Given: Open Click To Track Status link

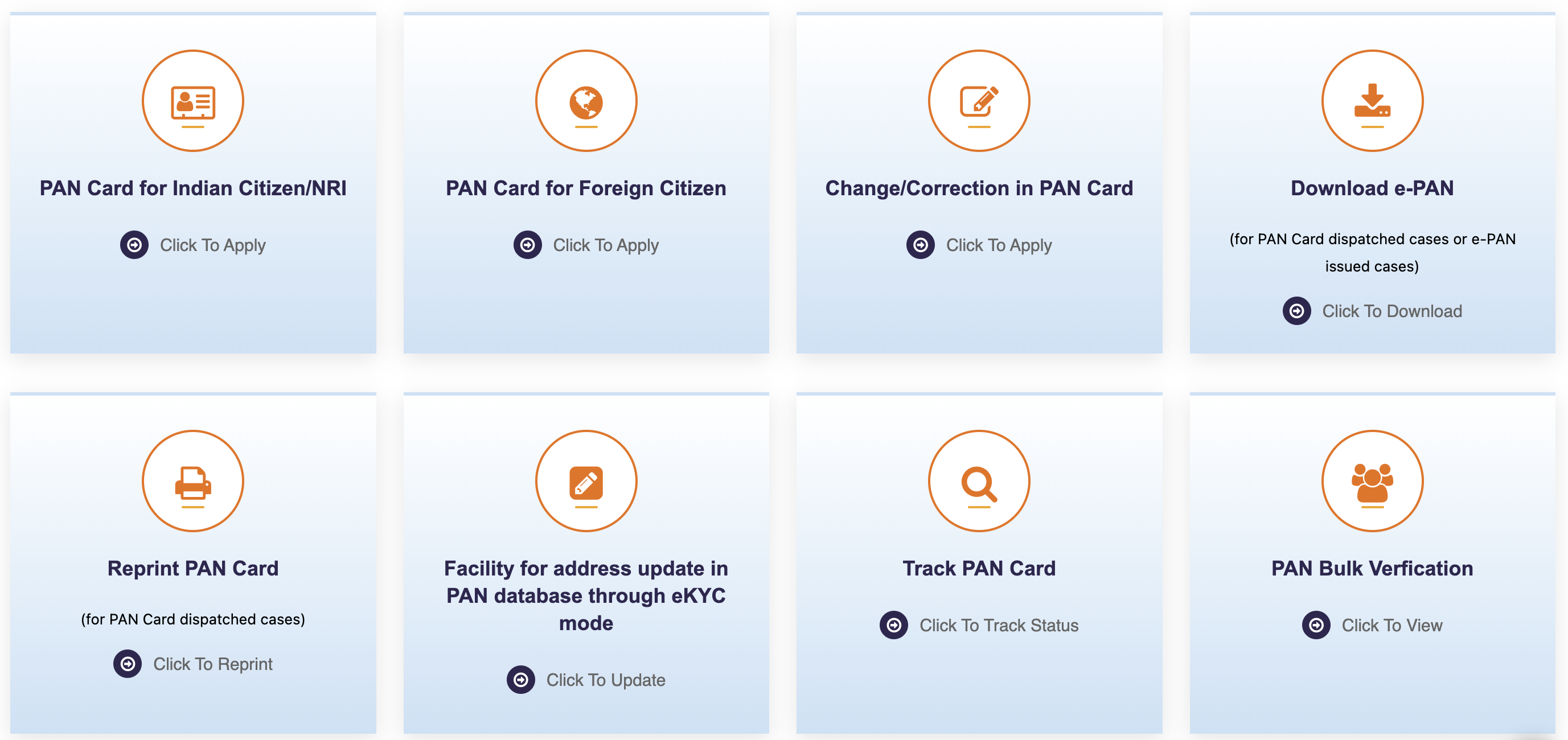Looking at the screenshot, I should [x=999, y=625].
